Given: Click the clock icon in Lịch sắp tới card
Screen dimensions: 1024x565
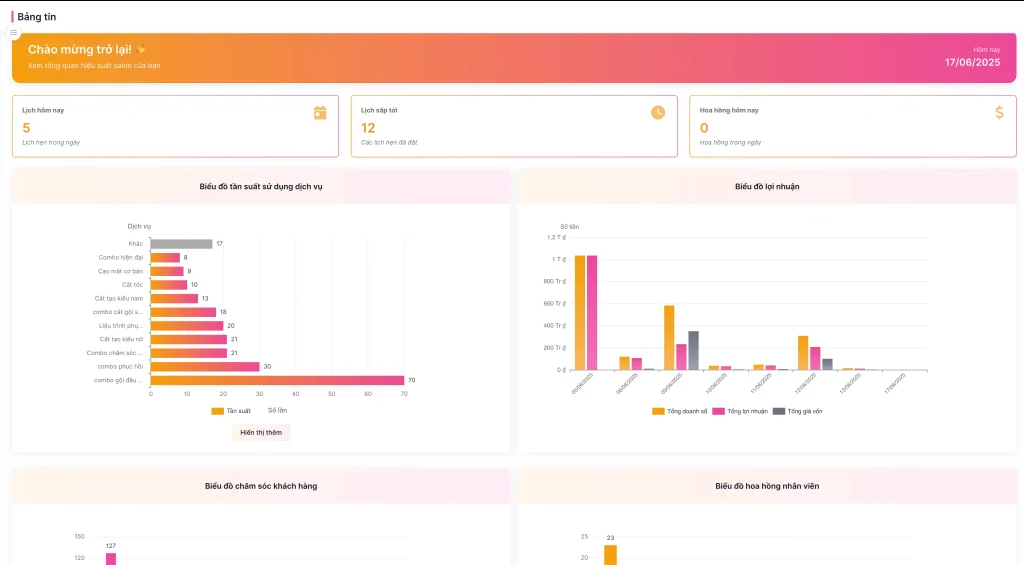Looking at the screenshot, I should point(658,112).
